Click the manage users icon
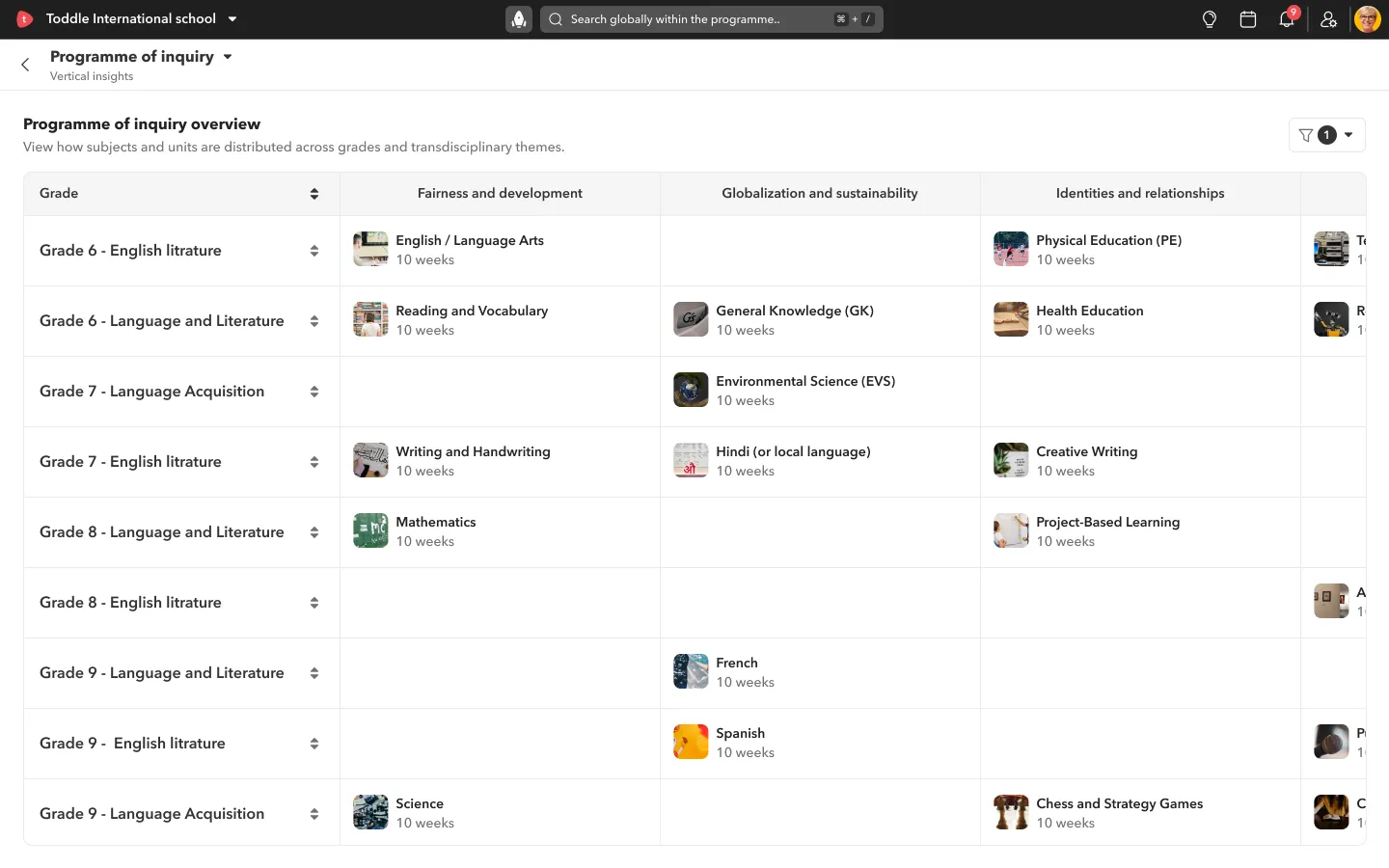 coord(1328,19)
